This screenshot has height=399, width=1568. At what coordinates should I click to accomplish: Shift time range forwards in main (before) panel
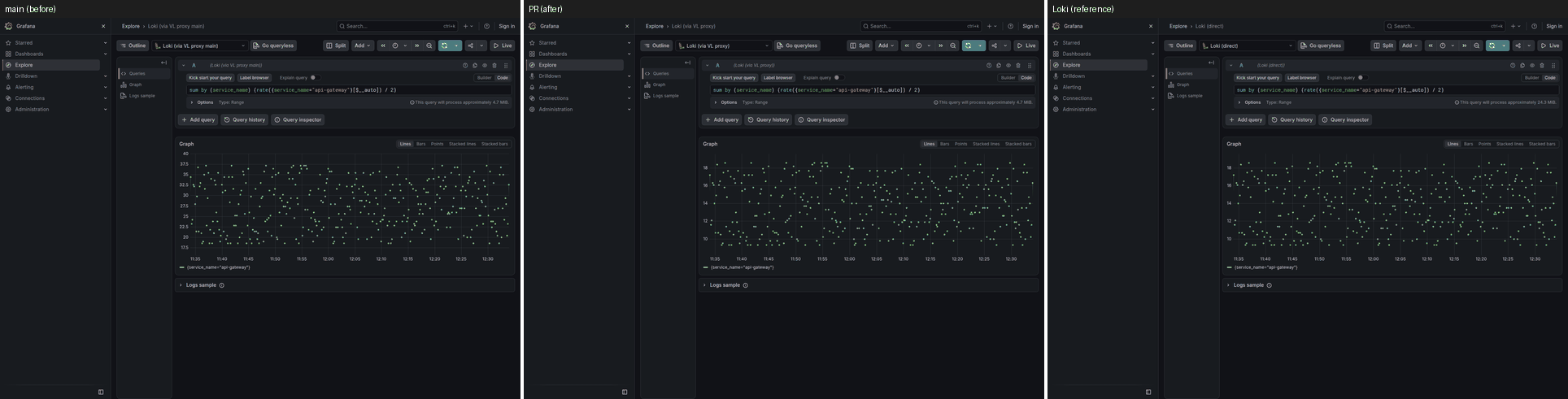point(417,46)
